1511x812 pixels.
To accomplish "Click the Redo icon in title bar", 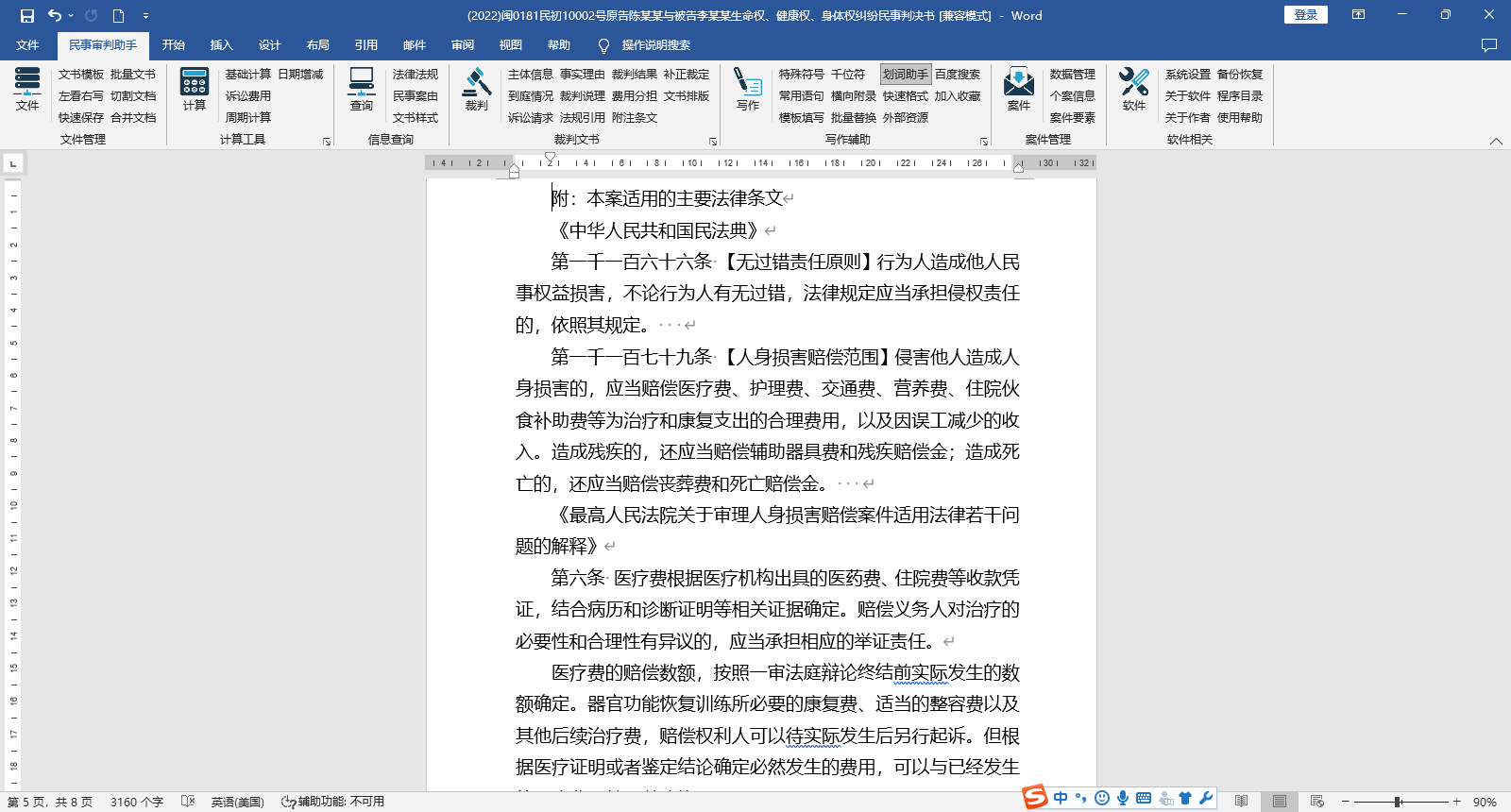I will point(91,15).
